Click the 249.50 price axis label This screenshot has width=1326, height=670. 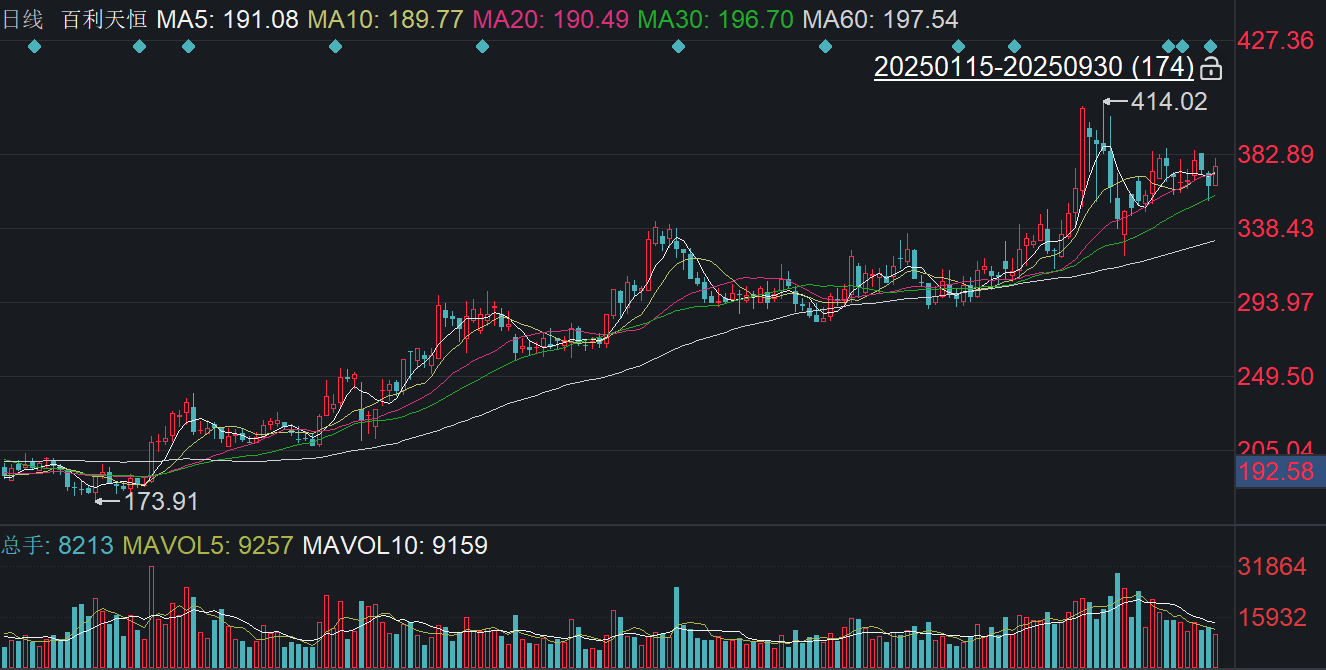[1275, 376]
